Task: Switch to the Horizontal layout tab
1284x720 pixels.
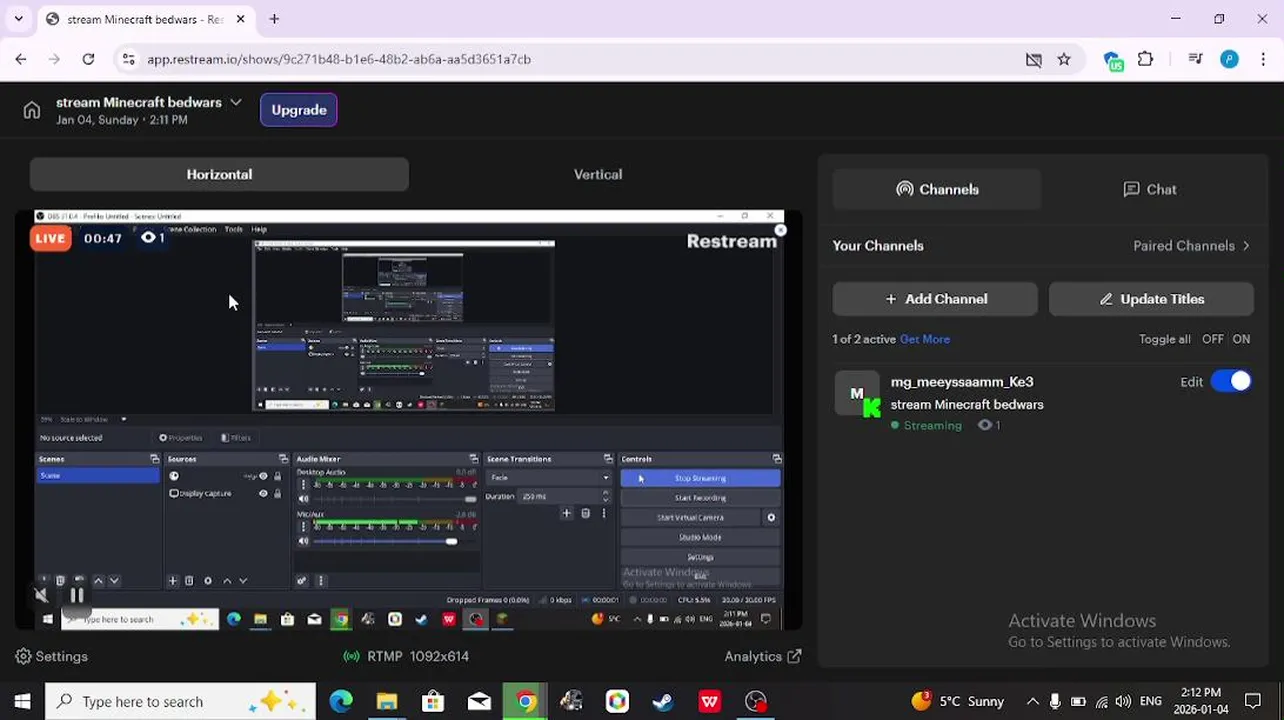Action: coord(219,174)
